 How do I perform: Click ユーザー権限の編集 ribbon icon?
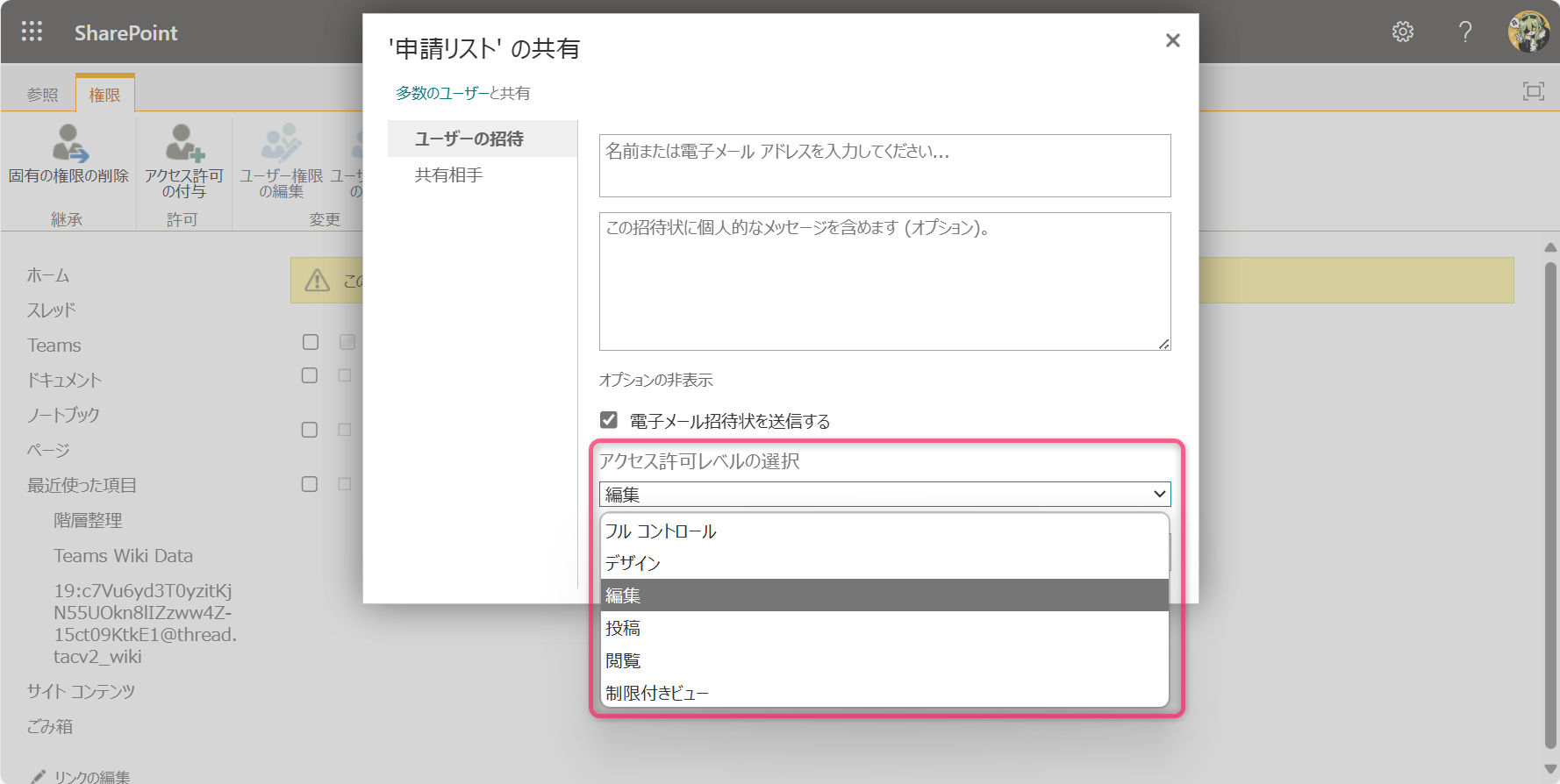click(x=282, y=144)
